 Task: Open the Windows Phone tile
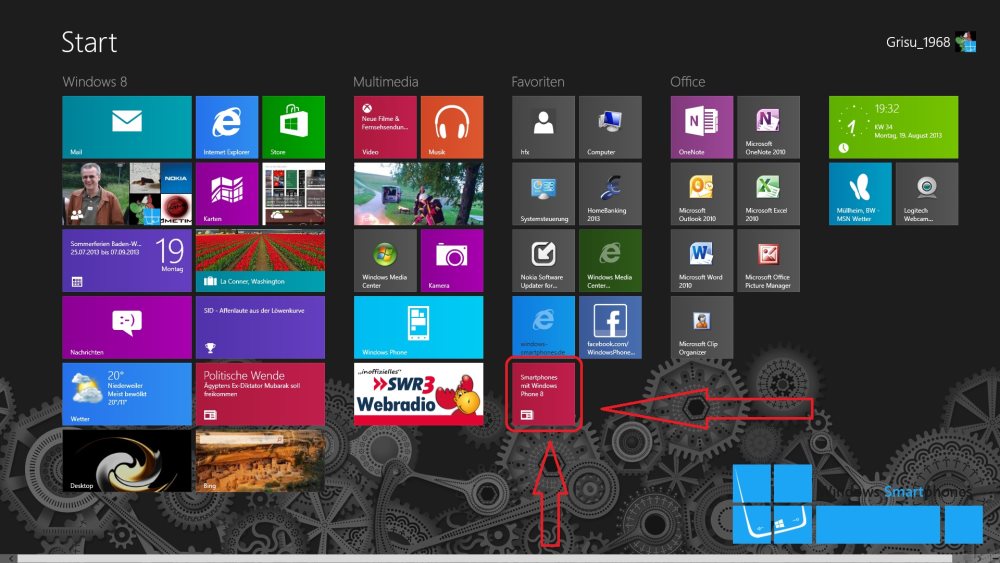point(418,327)
